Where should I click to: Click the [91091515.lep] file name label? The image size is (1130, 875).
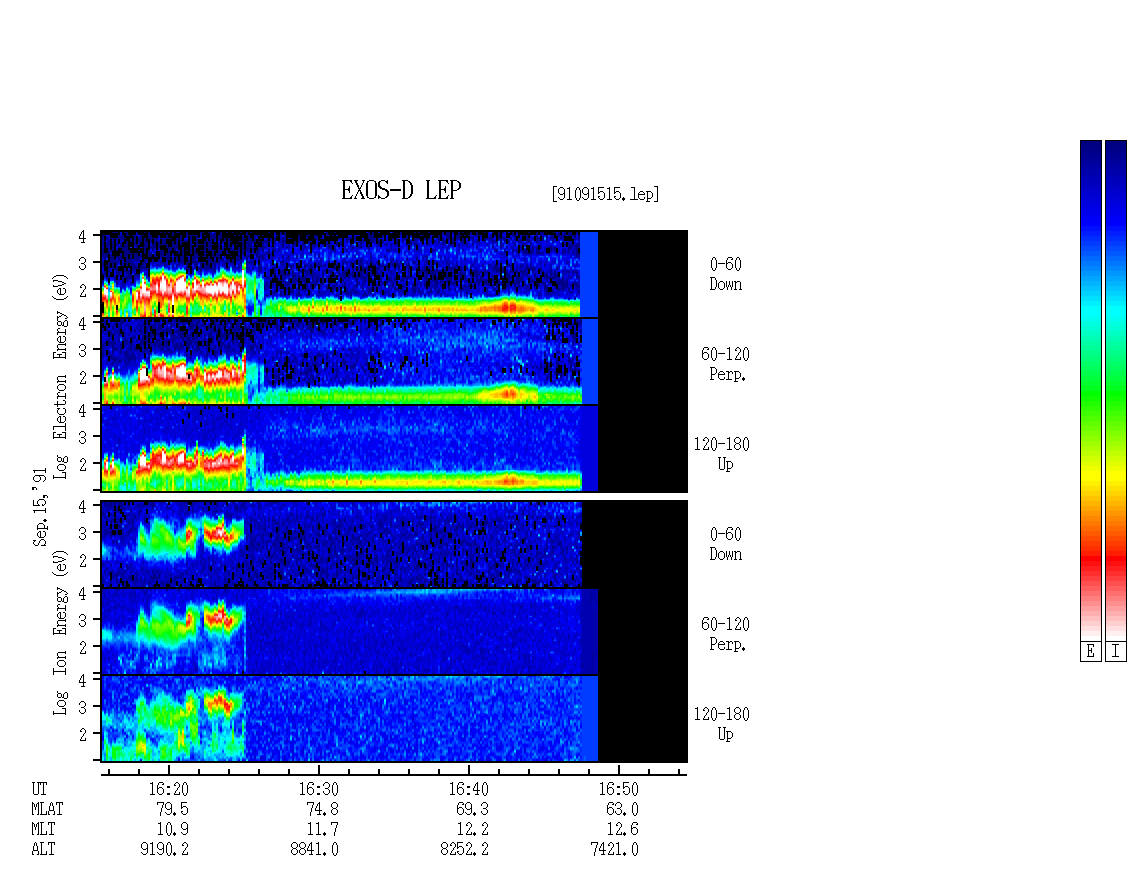pos(605,194)
